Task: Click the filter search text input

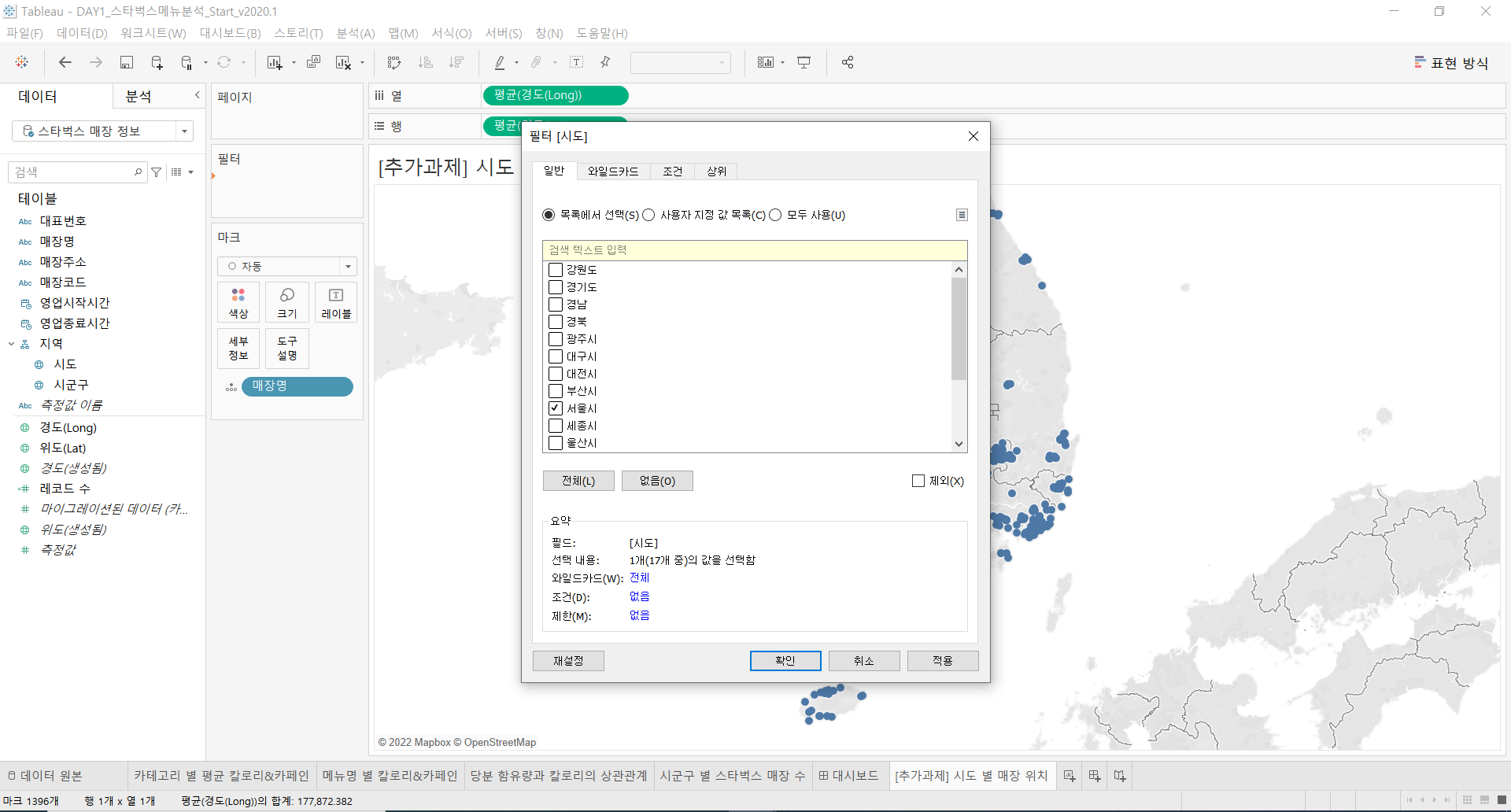Action: click(755, 250)
